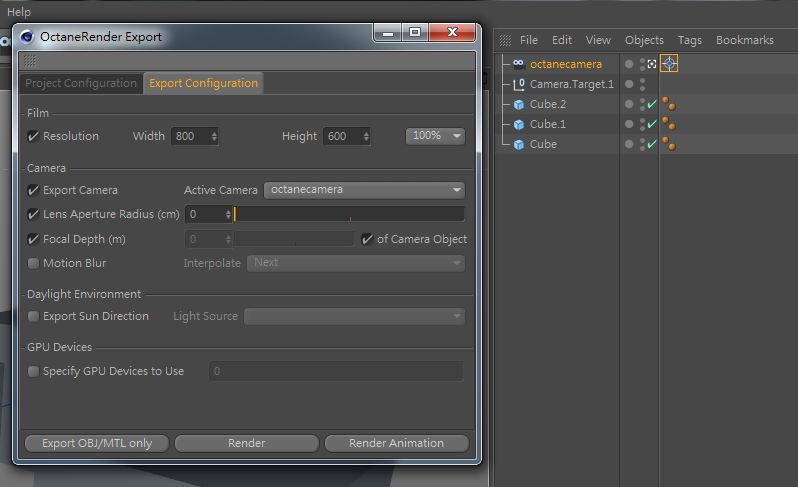Open the File menu in Object Manager
Screen dimensions: 798x487
[529, 40]
